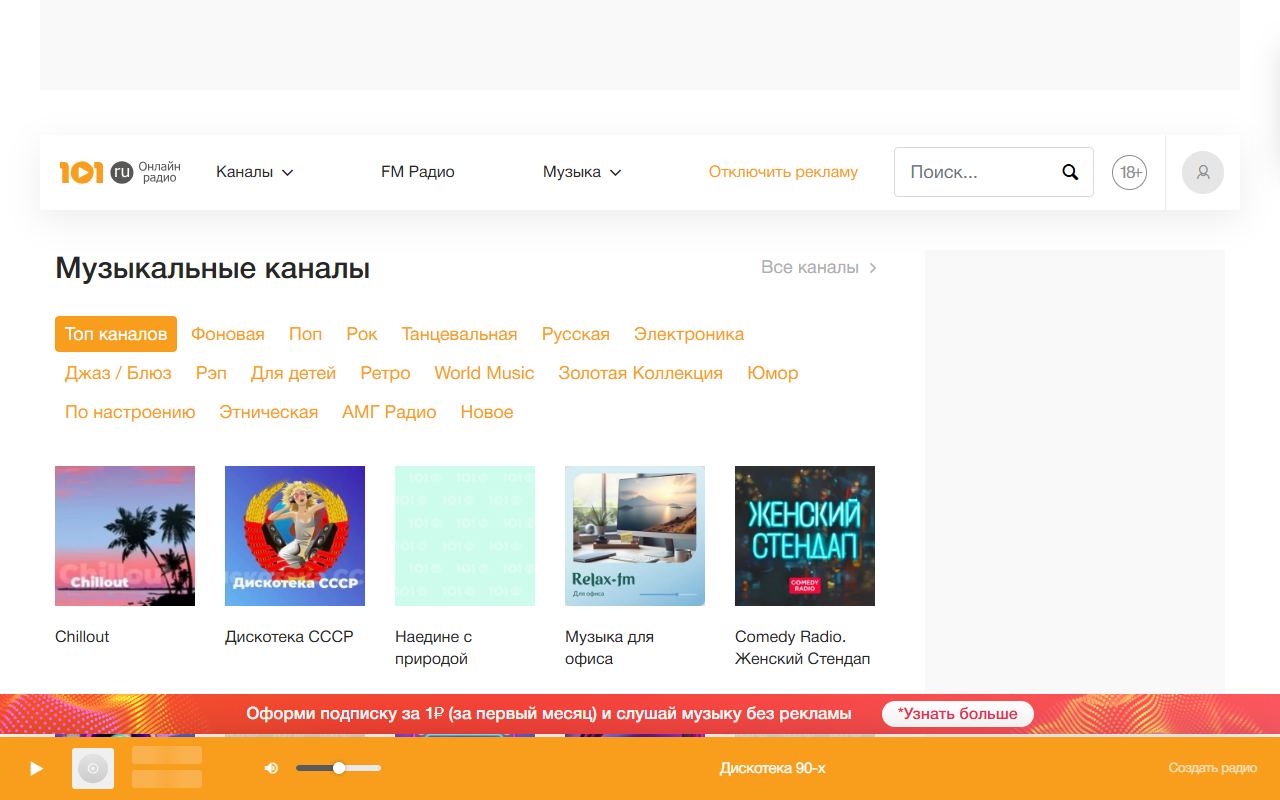This screenshot has height=800, width=1280.
Task: Select the Юмор genre tab
Action: coord(773,373)
